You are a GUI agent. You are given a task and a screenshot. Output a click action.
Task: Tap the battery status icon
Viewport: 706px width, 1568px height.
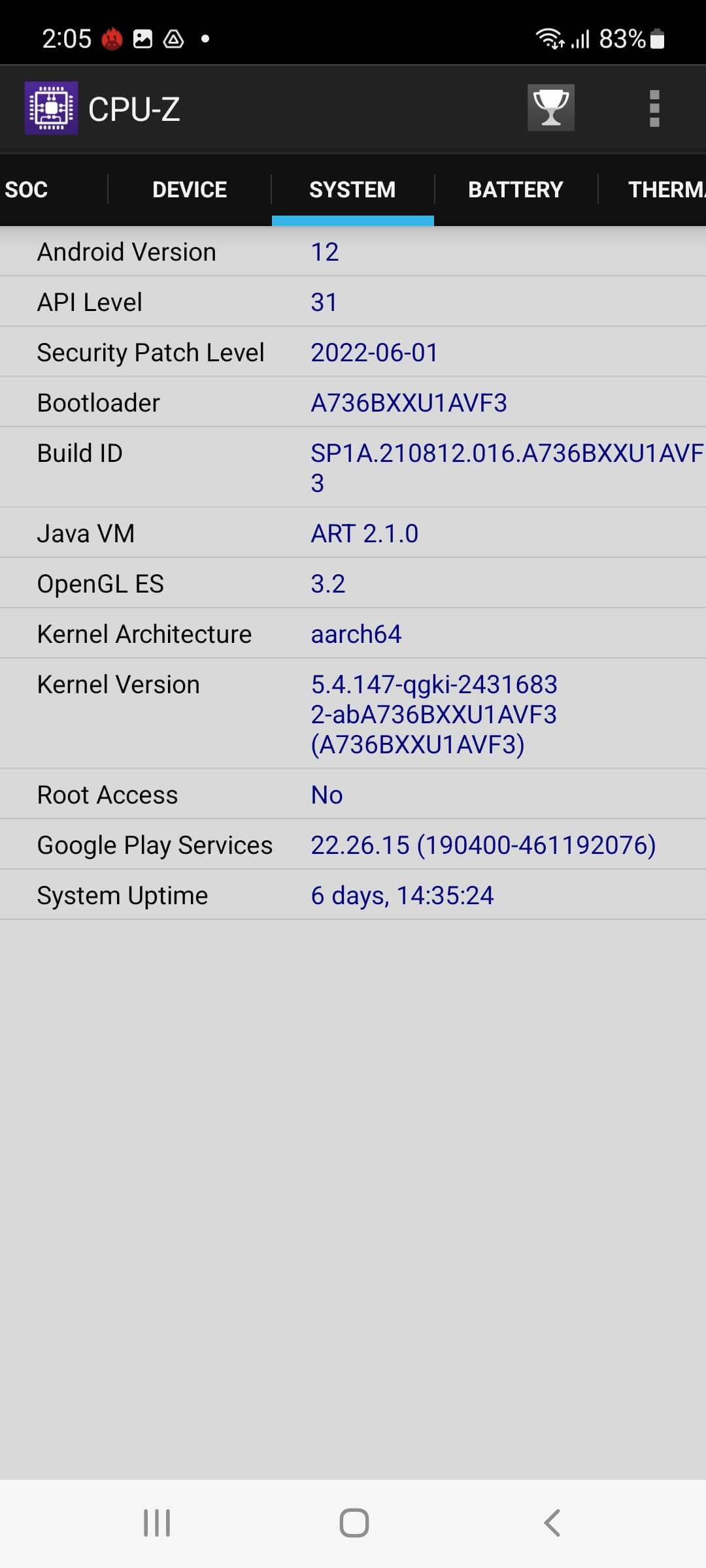(658, 39)
